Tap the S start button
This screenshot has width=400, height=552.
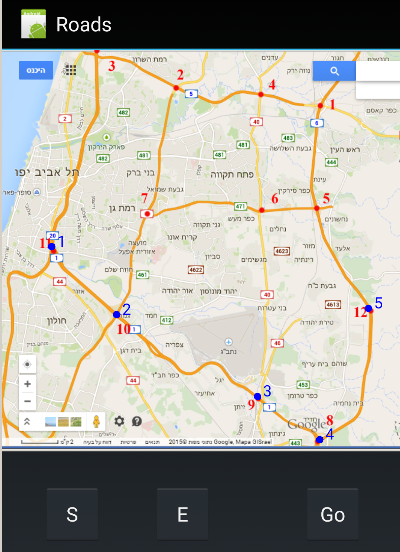[x=72, y=514]
